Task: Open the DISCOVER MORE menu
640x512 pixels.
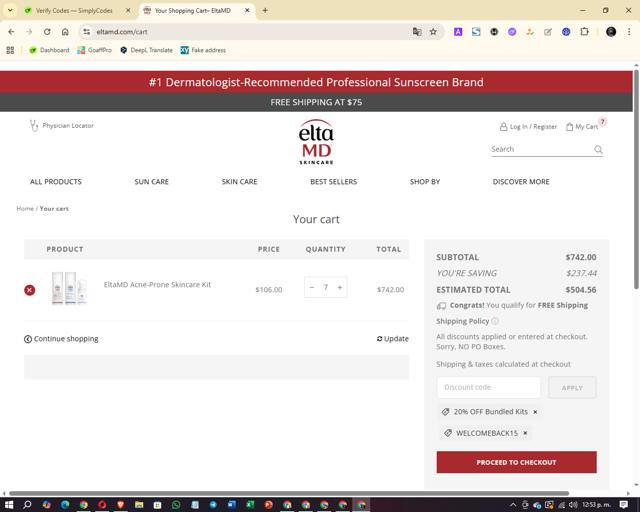Action: pos(521,182)
